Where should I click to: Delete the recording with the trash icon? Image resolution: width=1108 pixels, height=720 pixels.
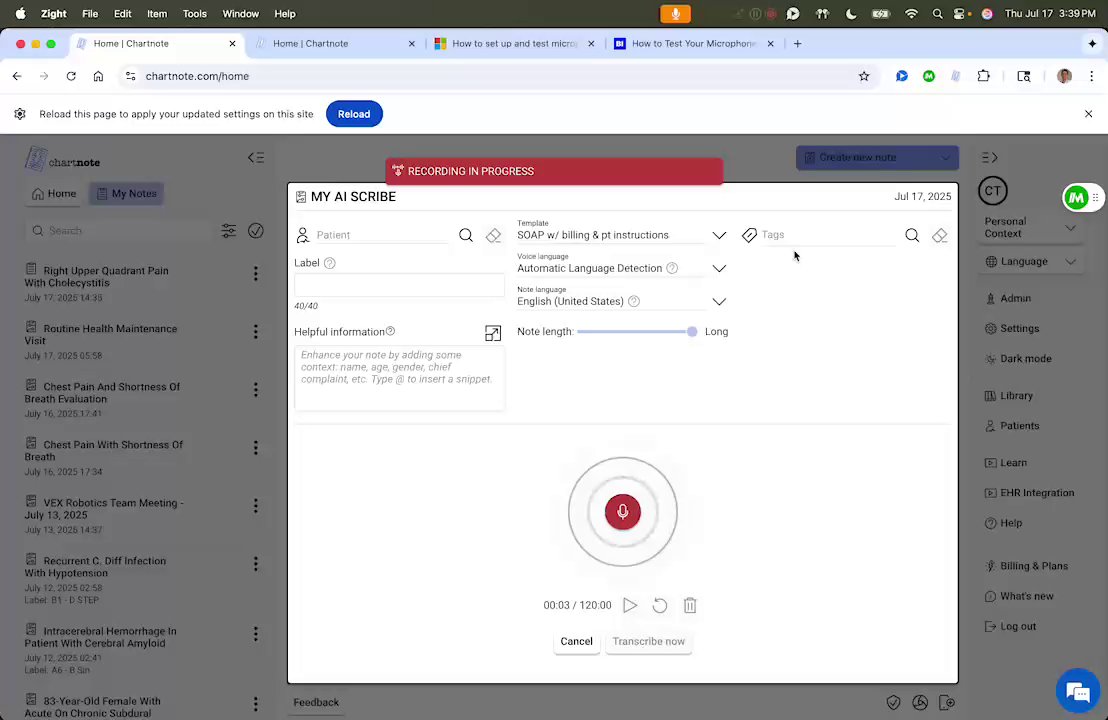tap(690, 605)
